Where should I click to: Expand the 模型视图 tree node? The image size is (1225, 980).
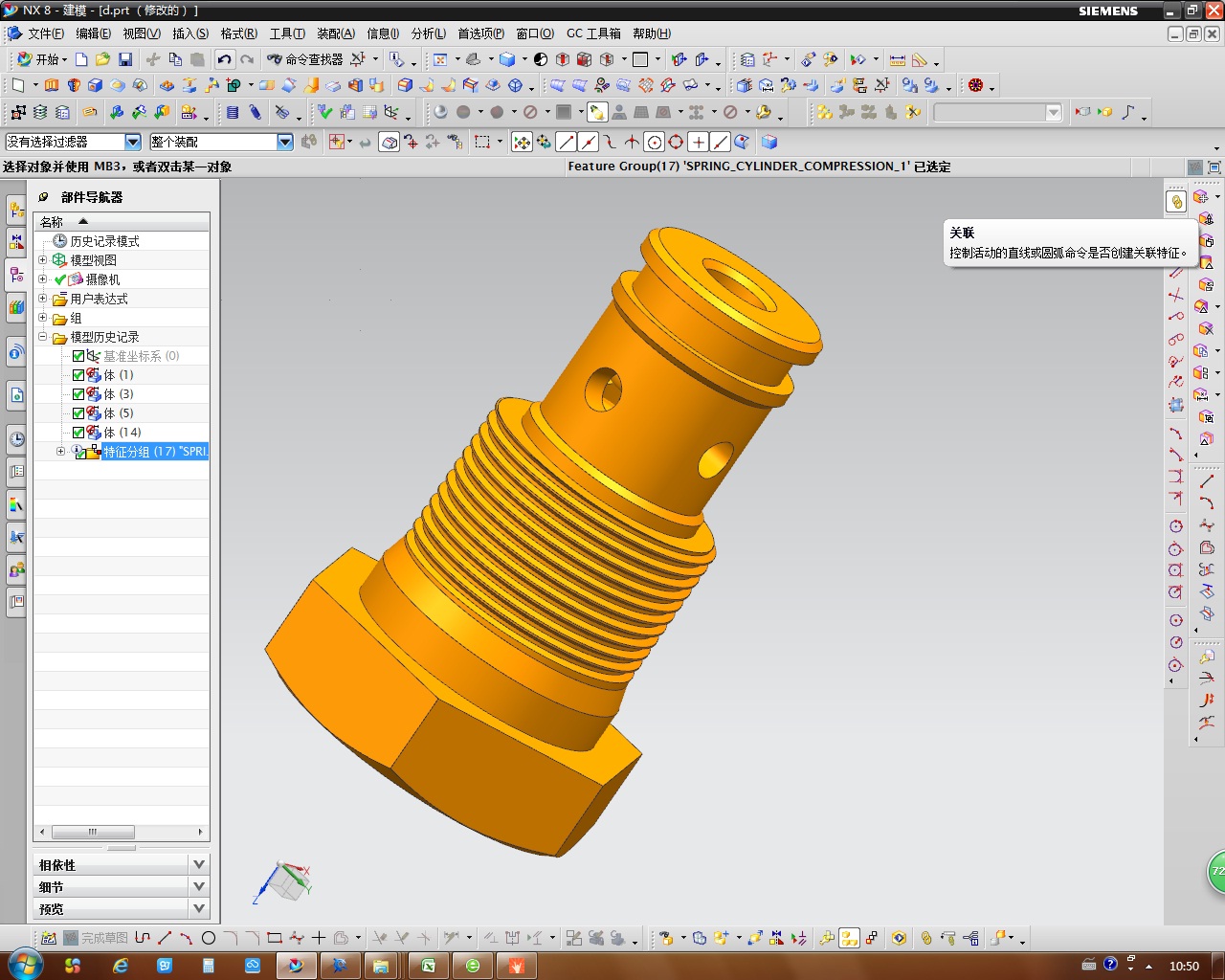coord(42,260)
